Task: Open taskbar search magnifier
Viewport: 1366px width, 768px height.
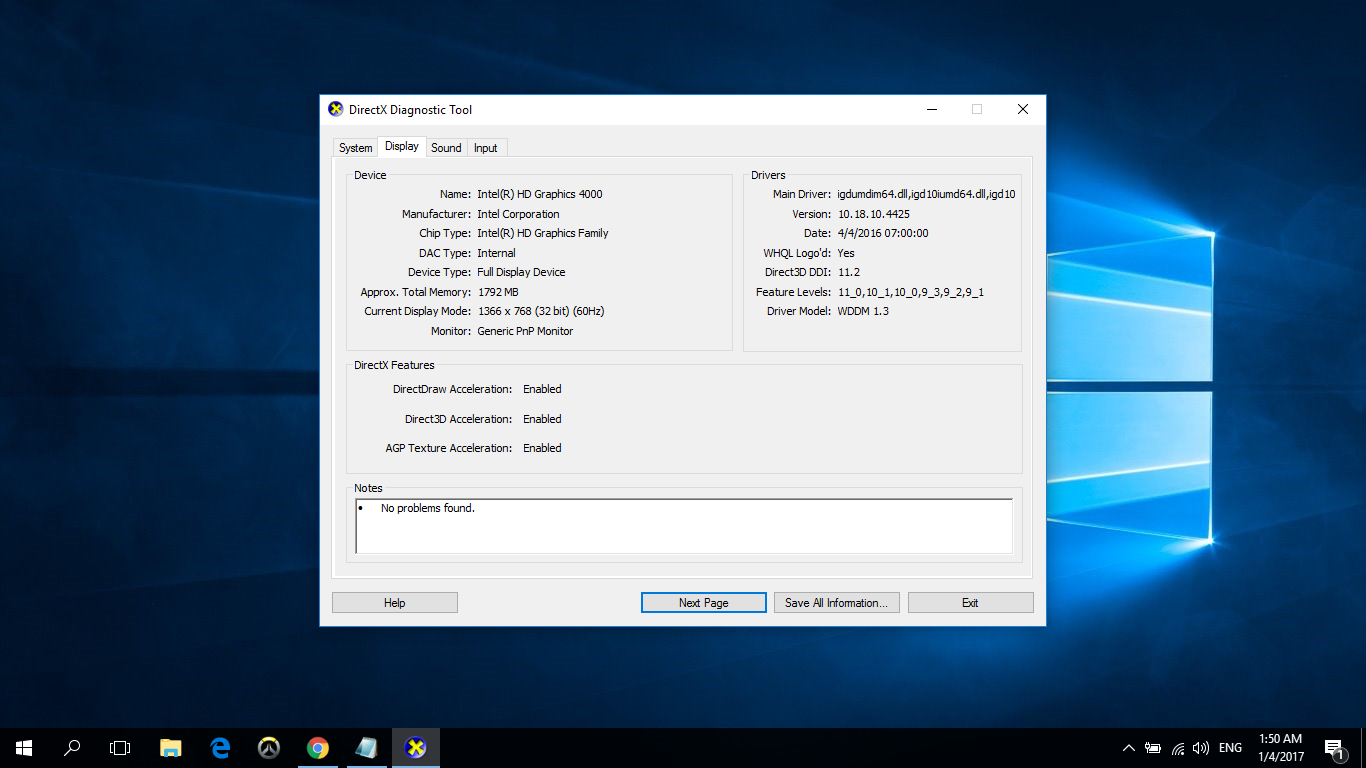Action: tap(72, 748)
